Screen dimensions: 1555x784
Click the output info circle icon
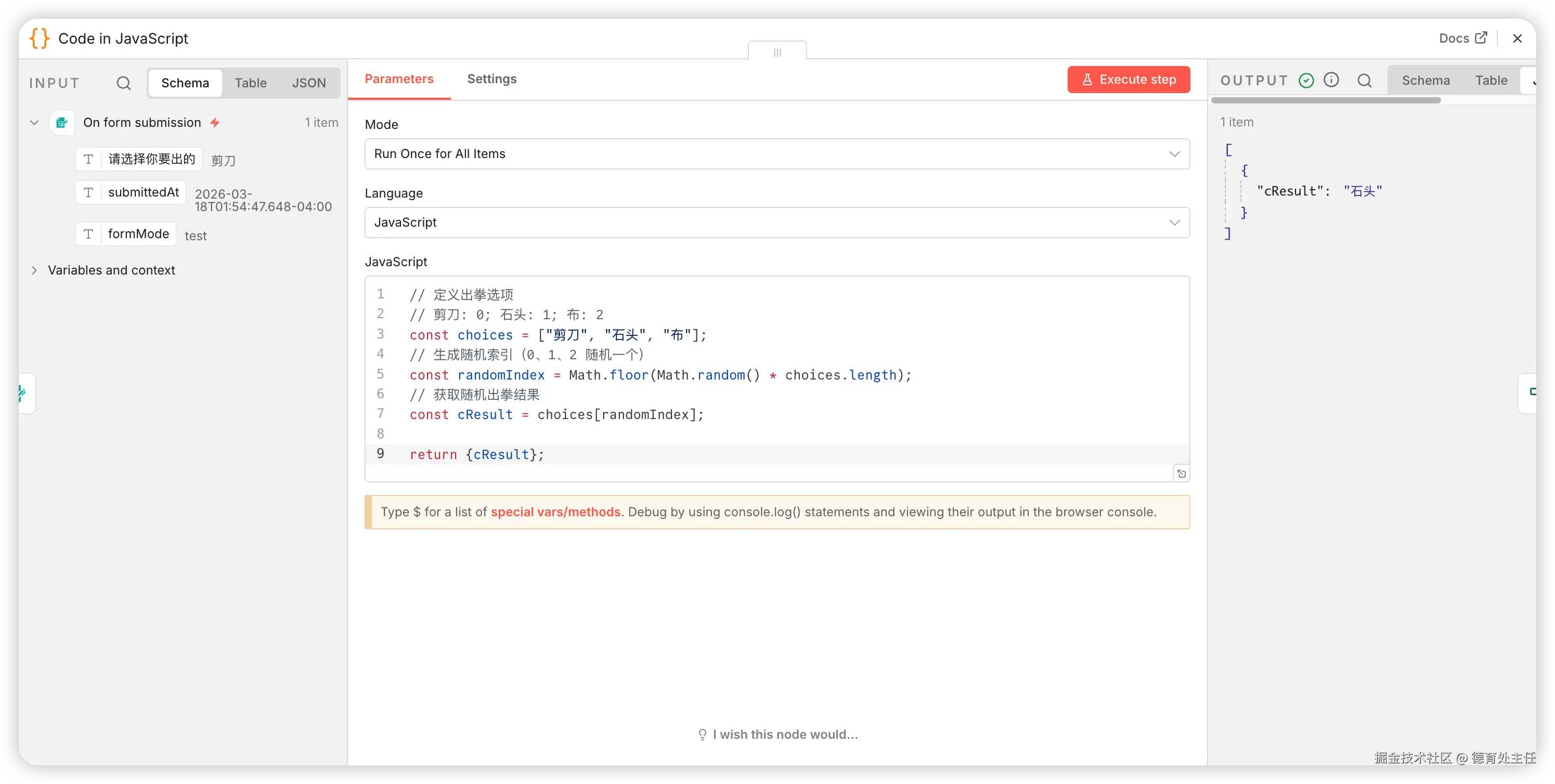[x=1331, y=80]
